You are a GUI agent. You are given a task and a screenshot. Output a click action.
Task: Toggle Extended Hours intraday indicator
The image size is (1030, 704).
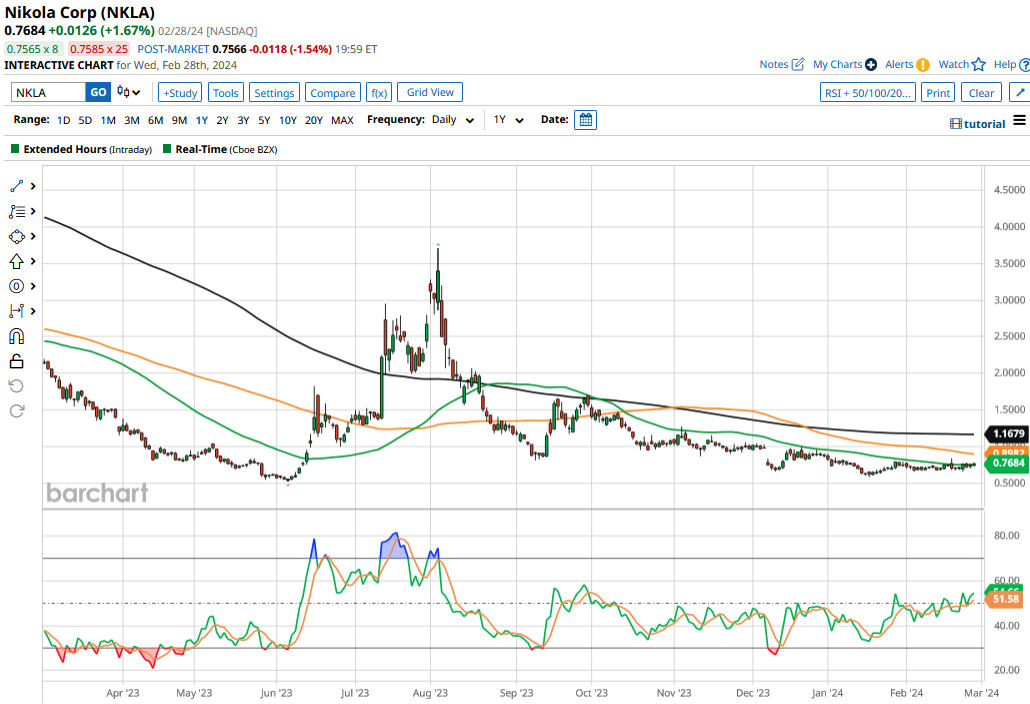pos(15,149)
